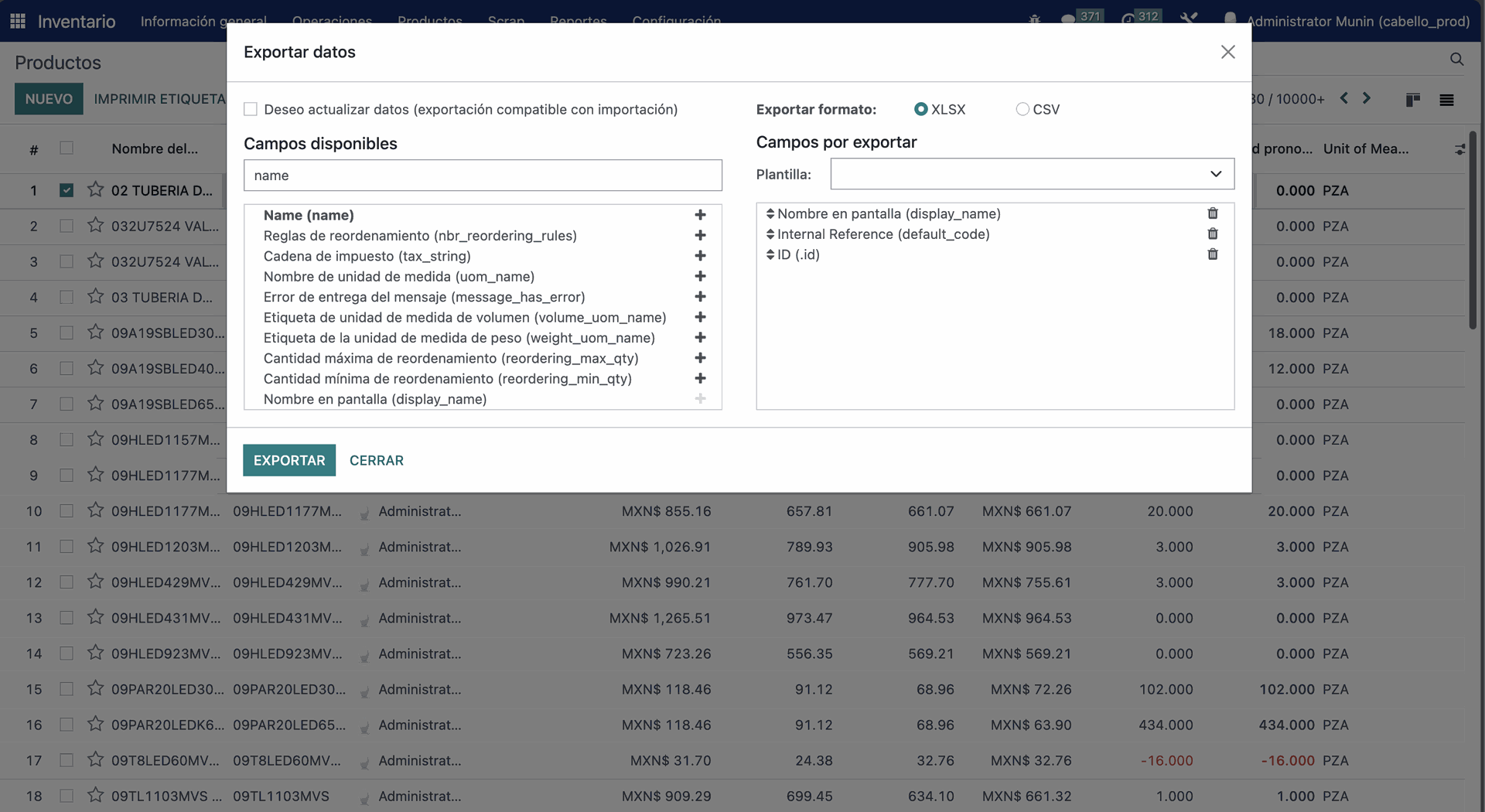Image resolution: width=1485 pixels, height=812 pixels.
Task: Star the 09HLED1203M product as favorite
Action: 95,546
